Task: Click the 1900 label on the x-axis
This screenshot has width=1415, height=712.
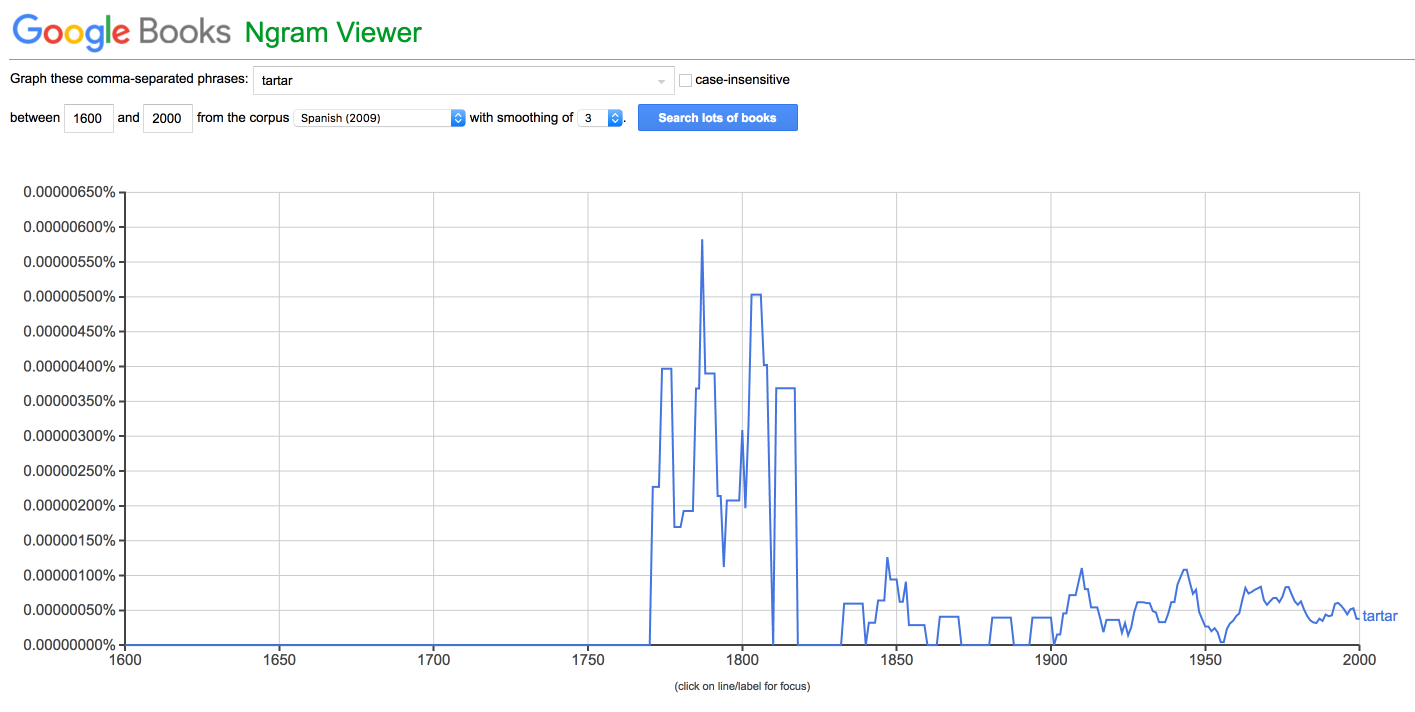Action: click(x=1051, y=660)
